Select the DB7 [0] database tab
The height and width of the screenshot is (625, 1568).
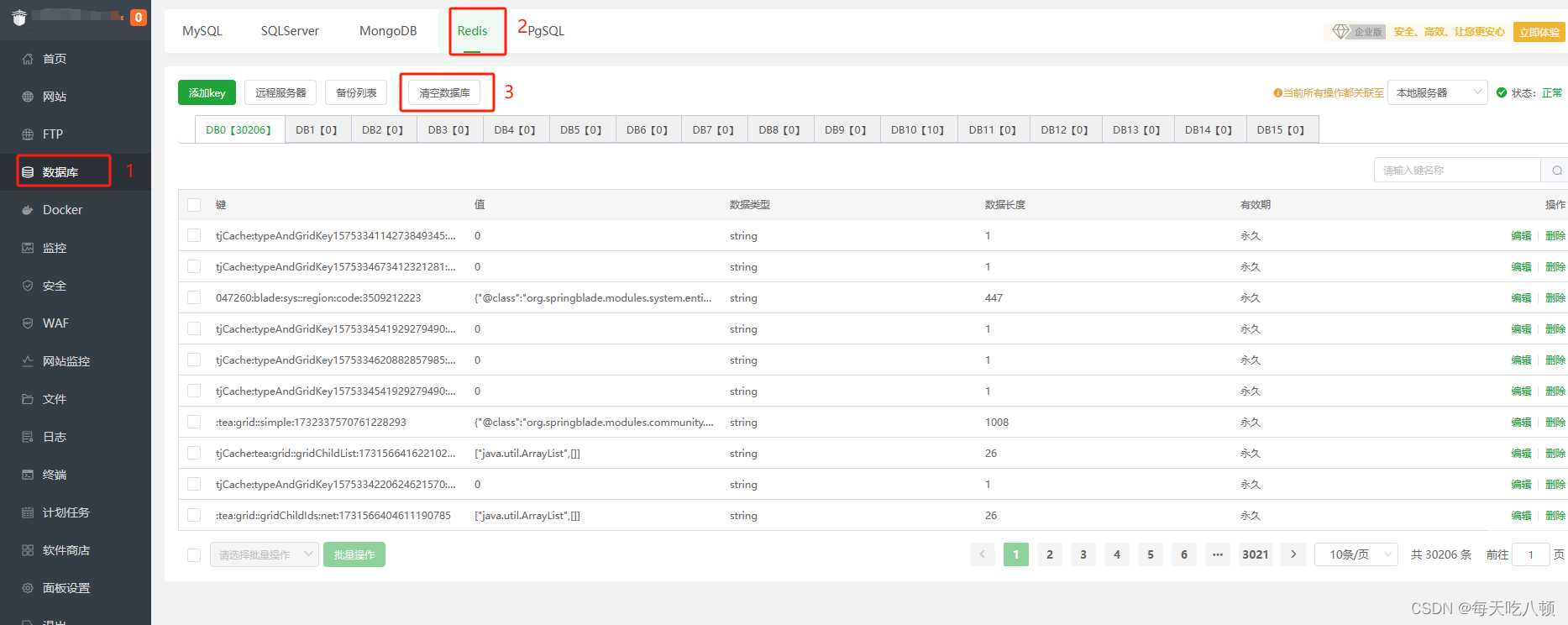tap(713, 130)
